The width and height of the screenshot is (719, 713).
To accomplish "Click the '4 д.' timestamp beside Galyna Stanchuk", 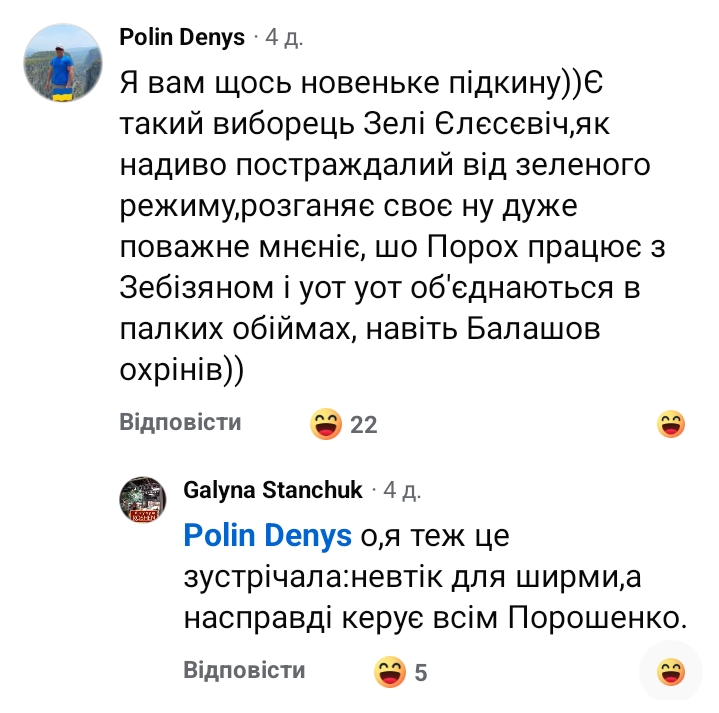I will [x=402, y=490].
